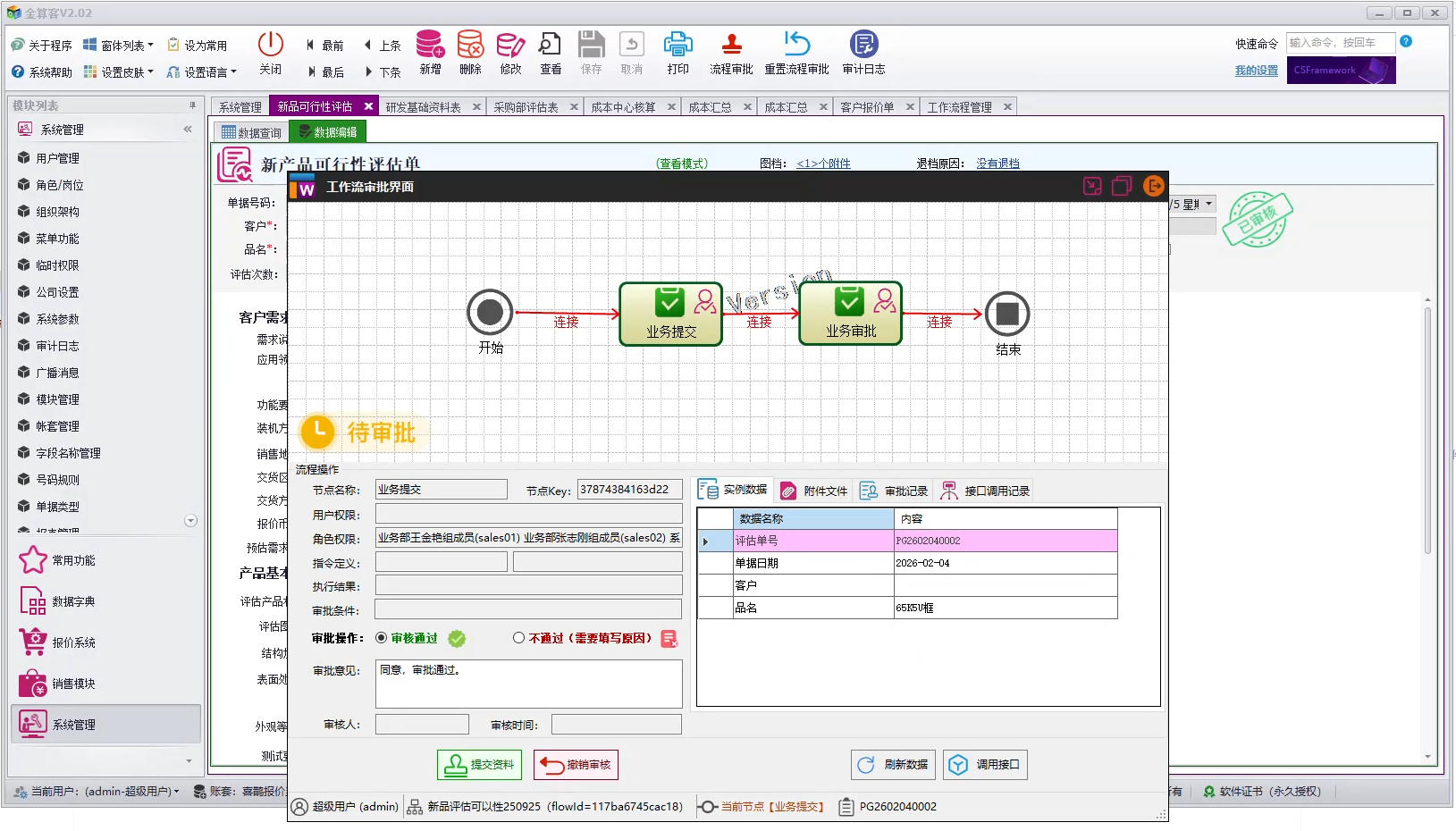Open 流程审批 from the toolbar
This screenshot has width=1456, height=831.
coord(731,53)
